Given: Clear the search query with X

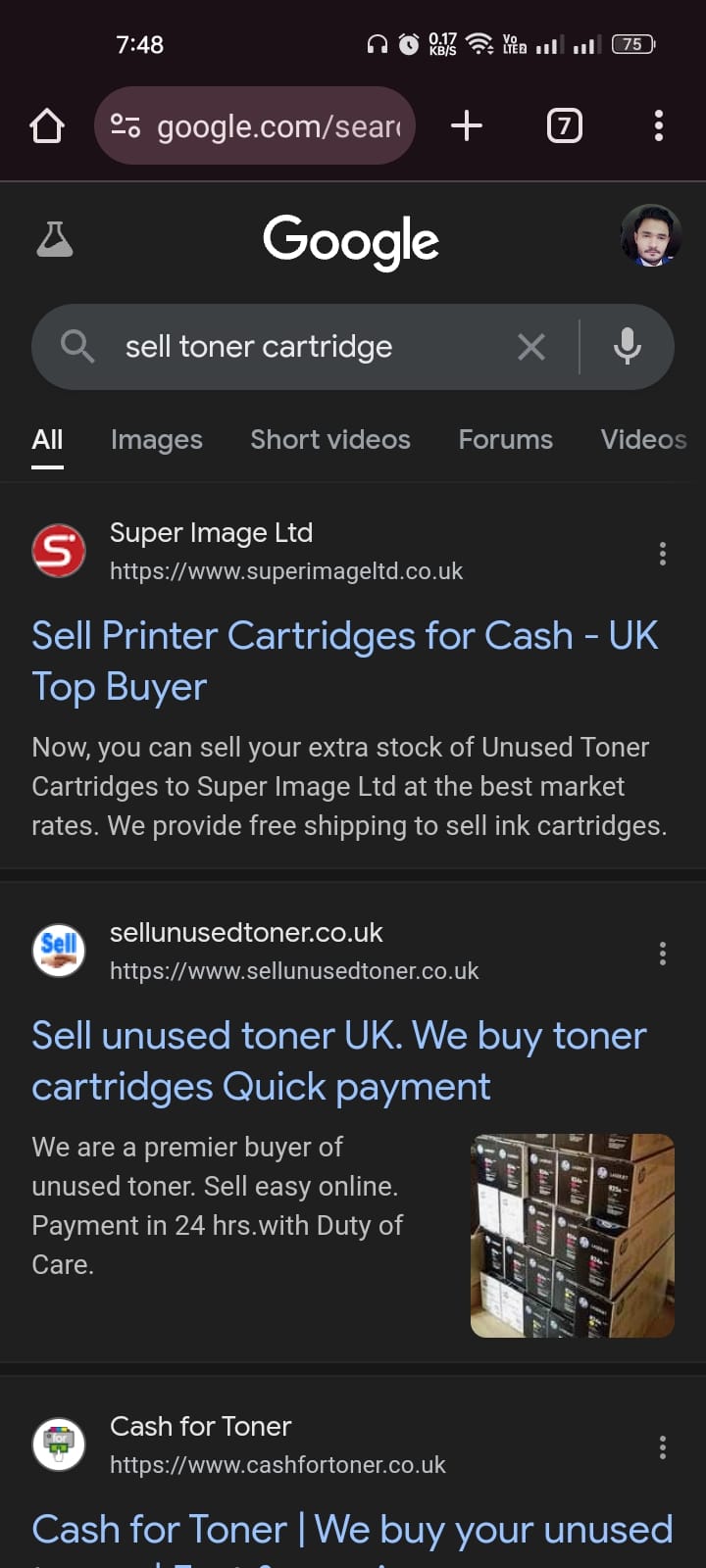Looking at the screenshot, I should click(531, 346).
